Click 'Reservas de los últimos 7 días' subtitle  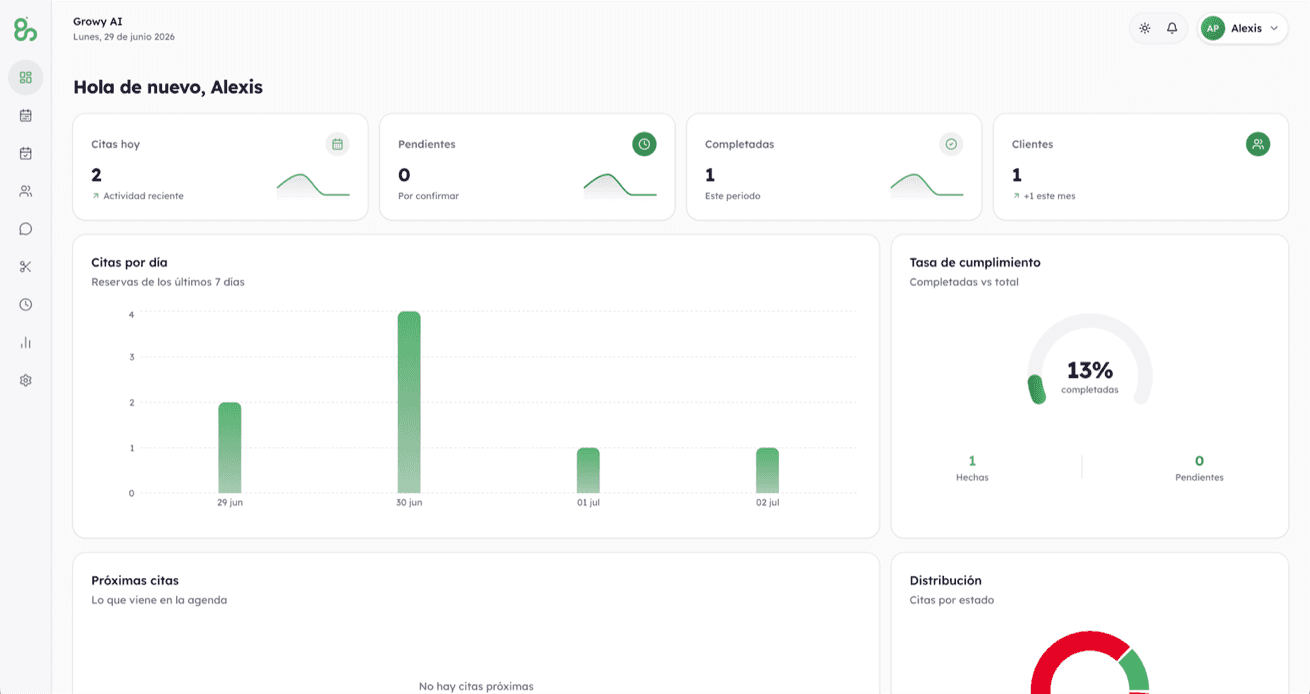coord(168,282)
